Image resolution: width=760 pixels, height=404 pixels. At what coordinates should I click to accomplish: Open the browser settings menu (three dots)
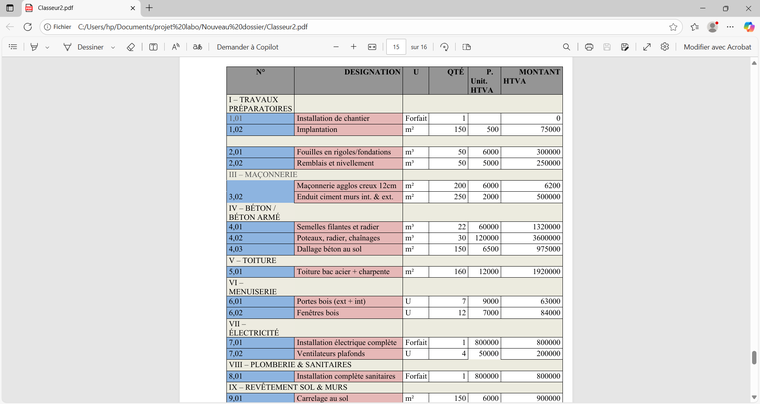[x=731, y=27]
